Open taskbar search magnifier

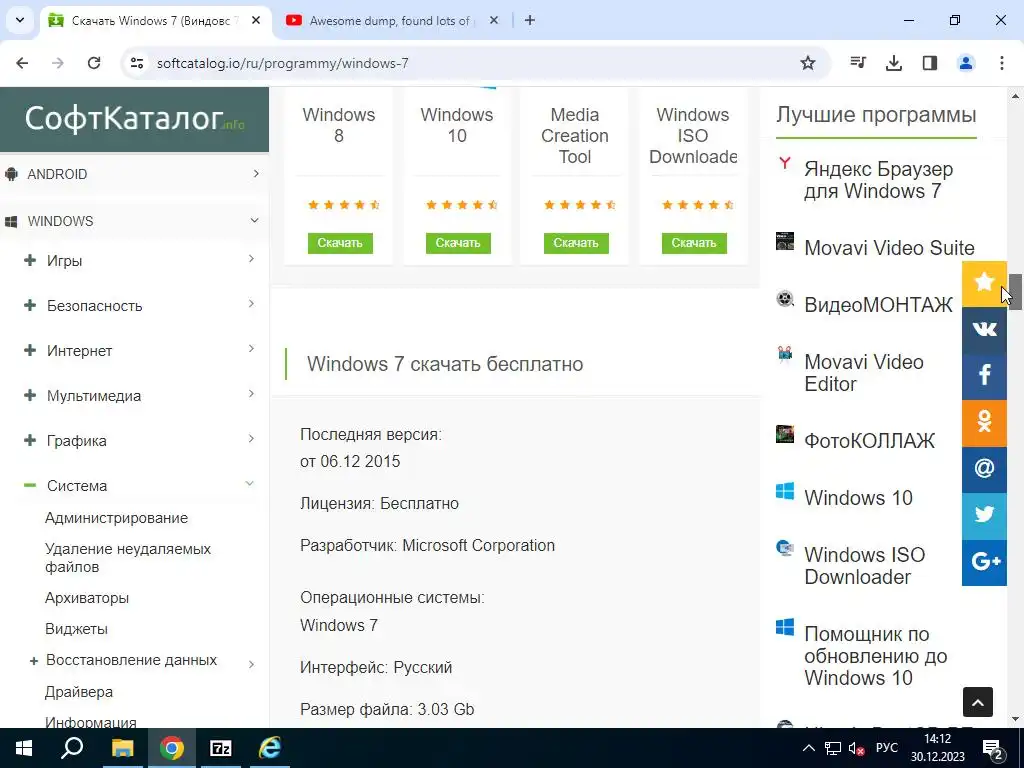click(72, 748)
